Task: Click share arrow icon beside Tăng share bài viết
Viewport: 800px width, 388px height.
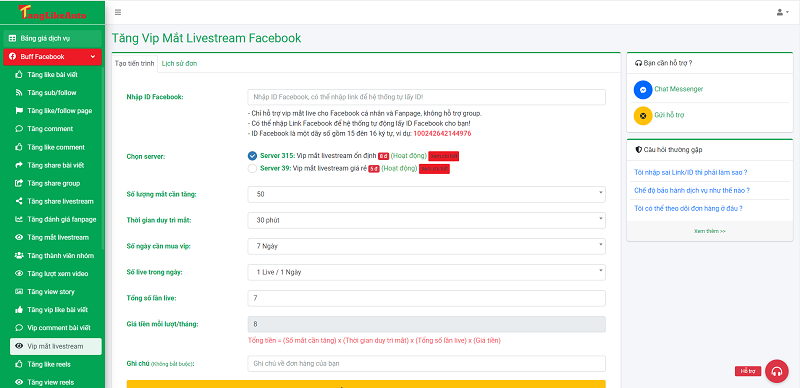Action: click(x=19, y=165)
